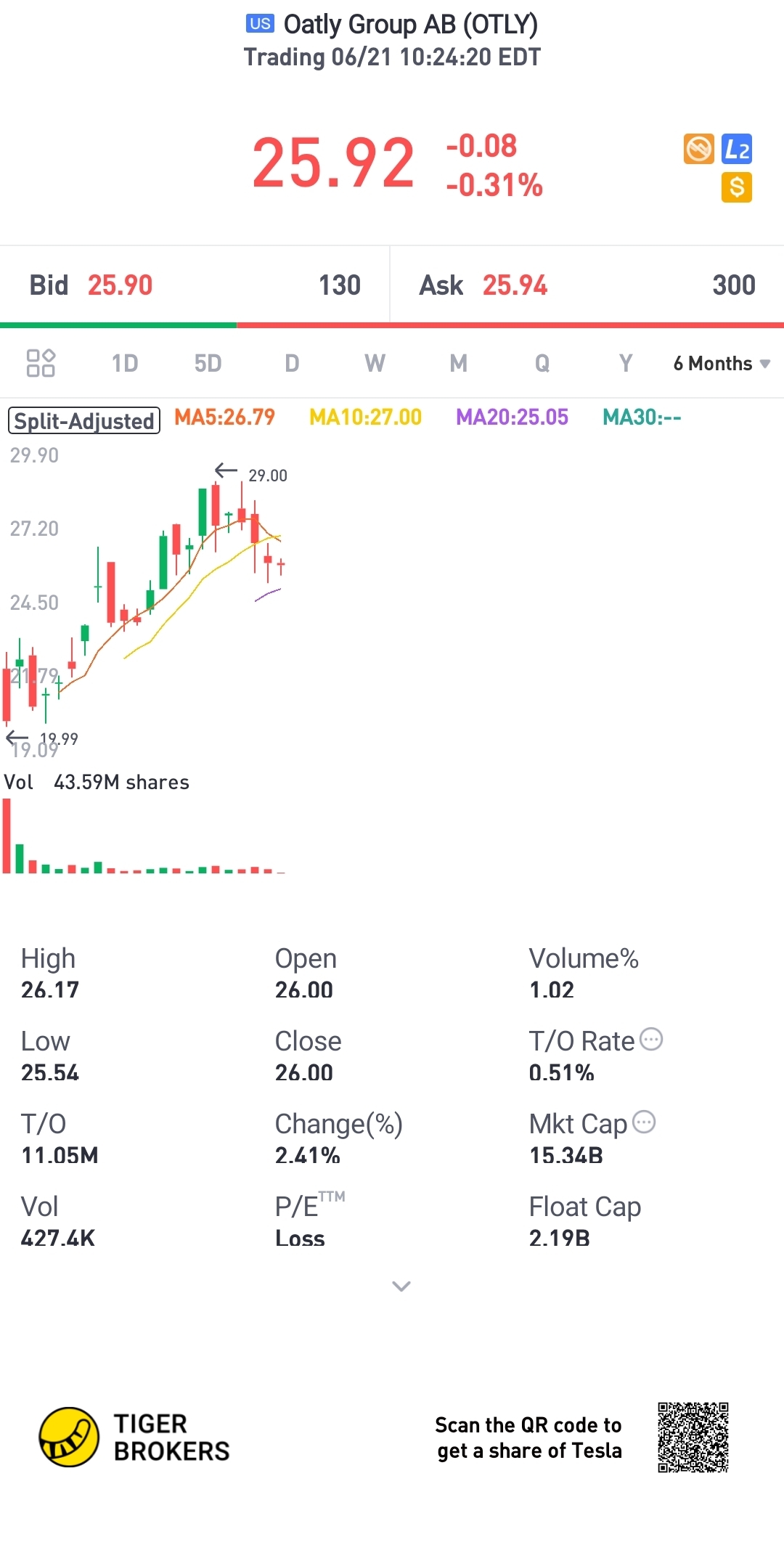Tap the orange no-short-selling icon
This screenshot has height=1558, width=784.
click(699, 149)
